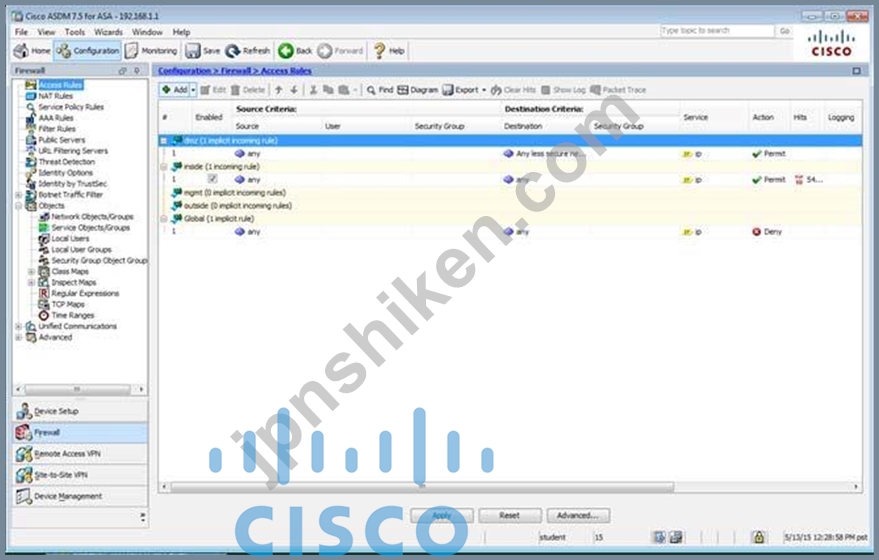This screenshot has height=560, width=879.
Task: Cut the selected rule
Action: (313, 90)
